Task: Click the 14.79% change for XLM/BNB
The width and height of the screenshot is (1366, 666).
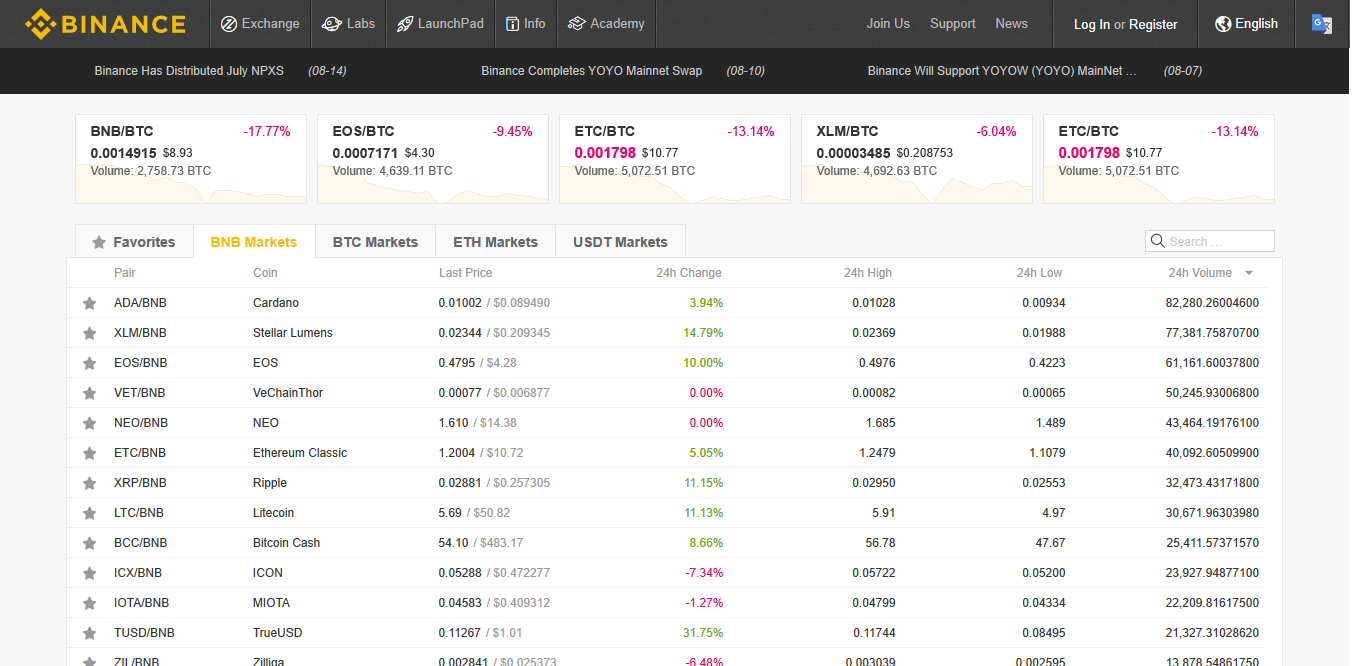Action: (x=703, y=333)
